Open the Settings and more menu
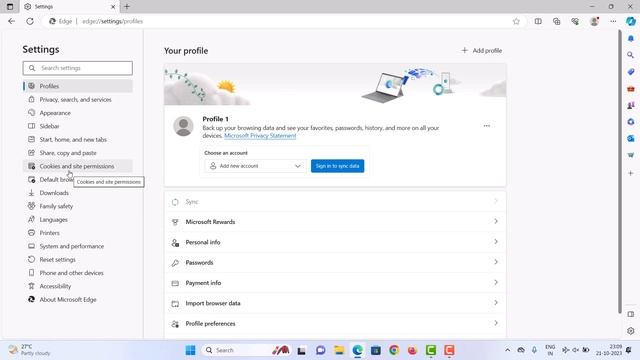Image resolution: width=640 pixels, height=360 pixels. (613, 21)
